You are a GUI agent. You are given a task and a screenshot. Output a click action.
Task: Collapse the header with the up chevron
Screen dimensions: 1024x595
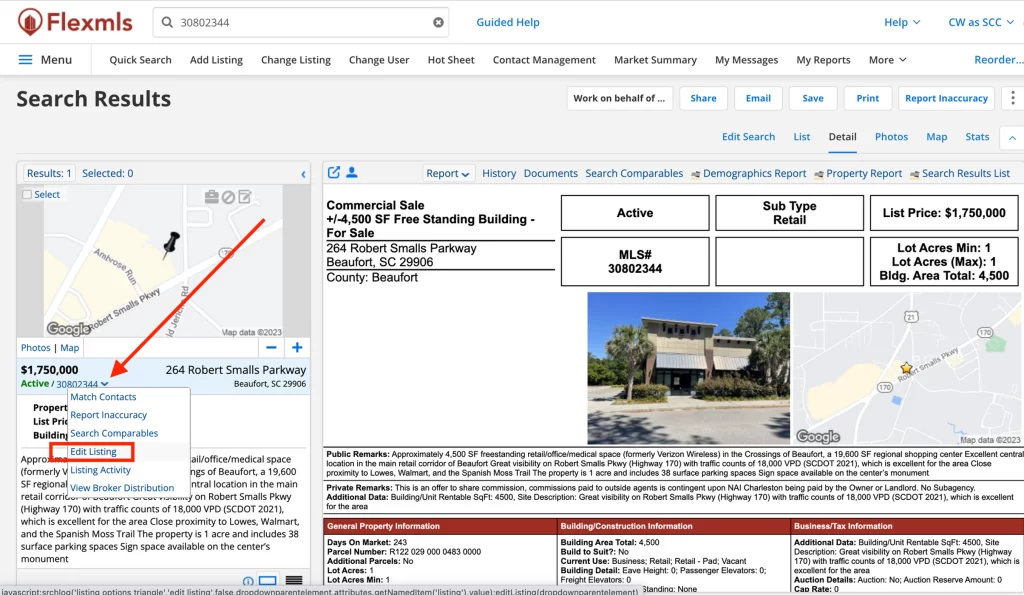click(x=1012, y=137)
